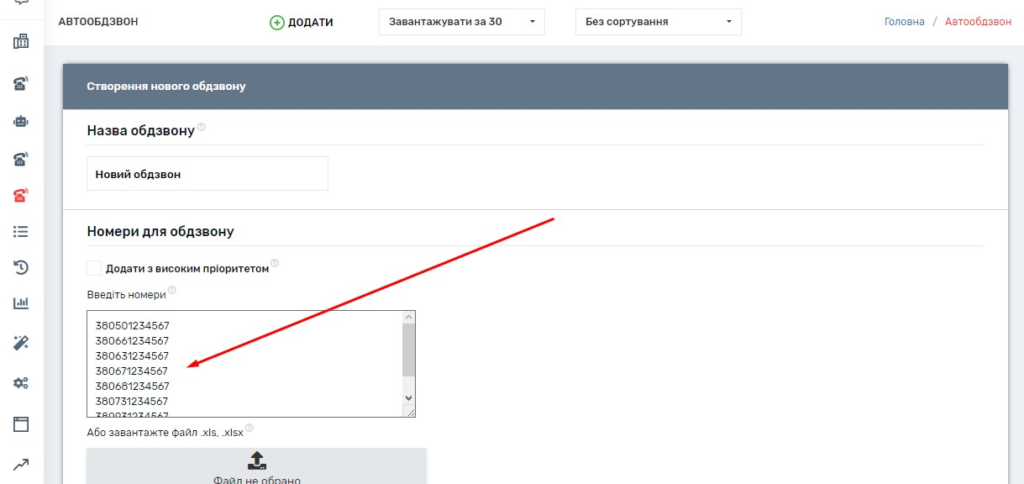The width and height of the screenshot is (1024, 484).
Task: Click the magic wand sidebar icon
Action: coord(20,343)
